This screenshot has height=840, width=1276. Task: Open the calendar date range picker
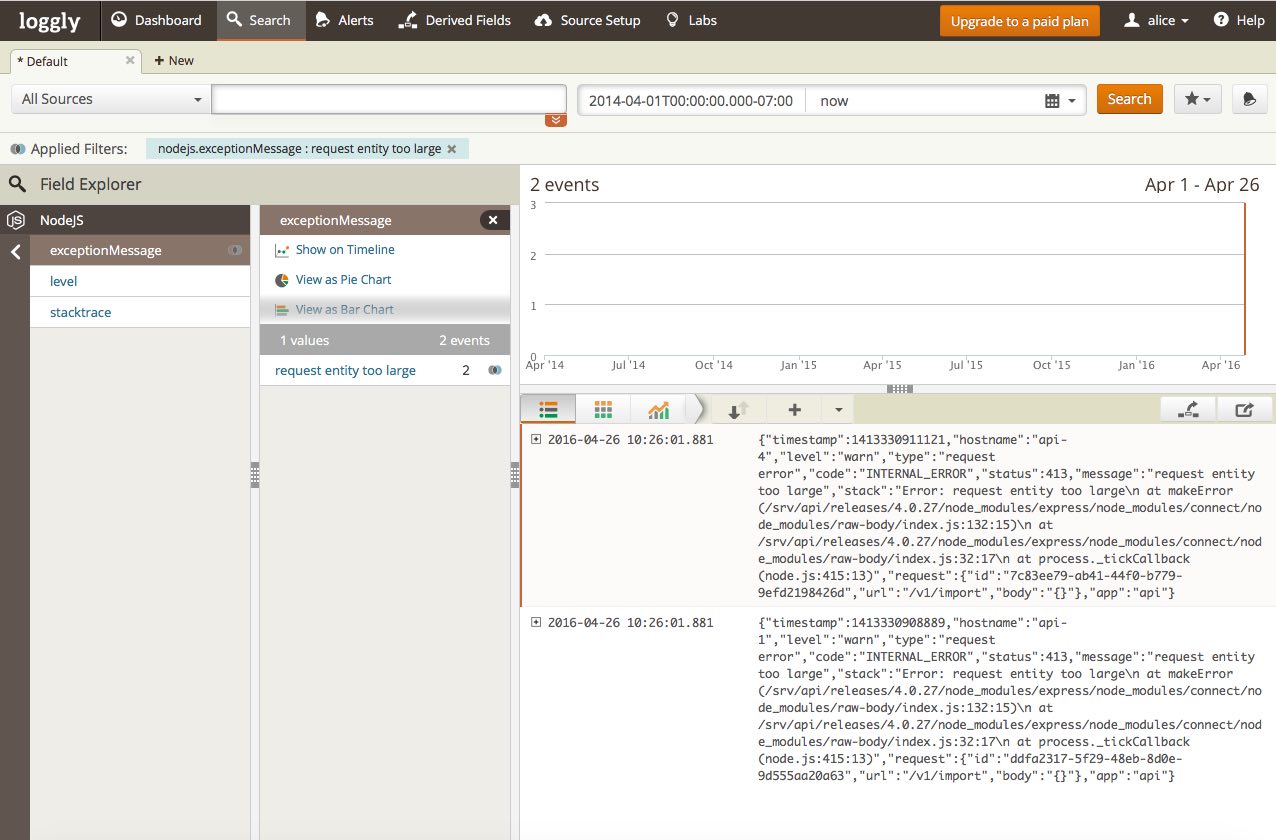click(x=1059, y=100)
